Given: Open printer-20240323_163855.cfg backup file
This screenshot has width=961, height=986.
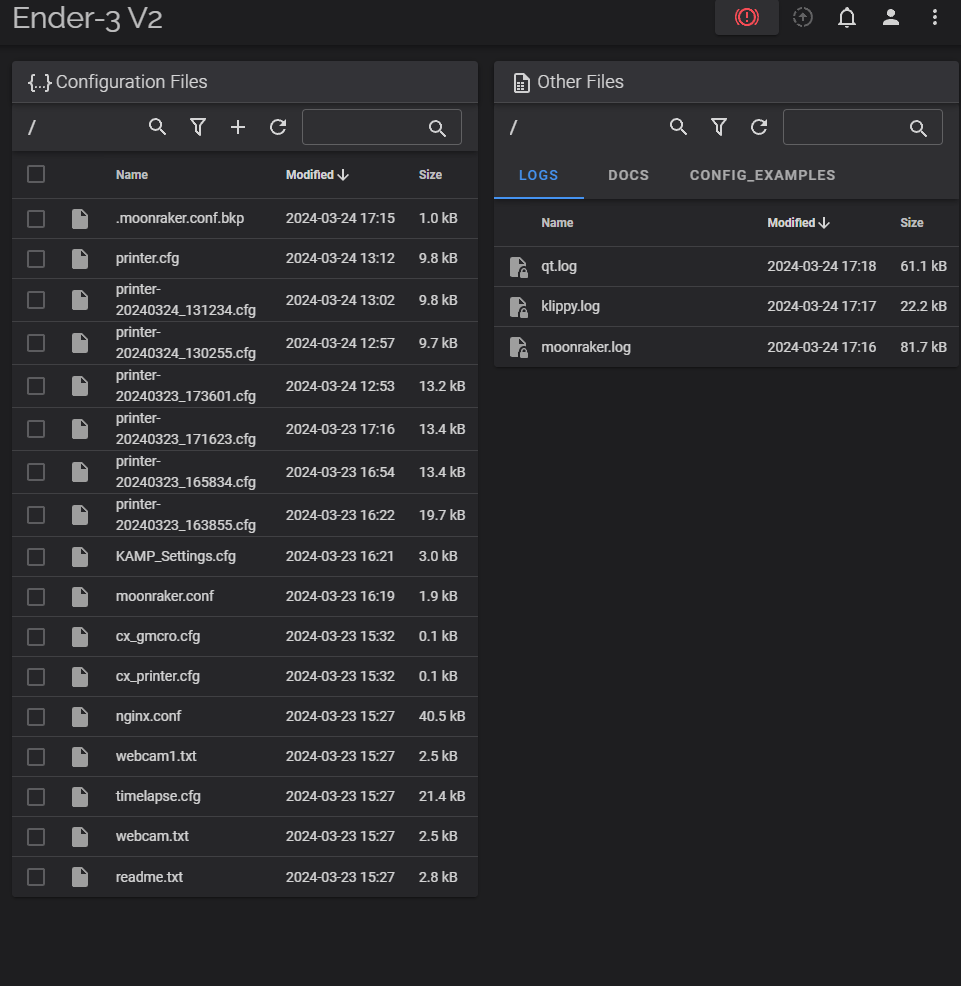Looking at the screenshot, I should tap(186, 514).
